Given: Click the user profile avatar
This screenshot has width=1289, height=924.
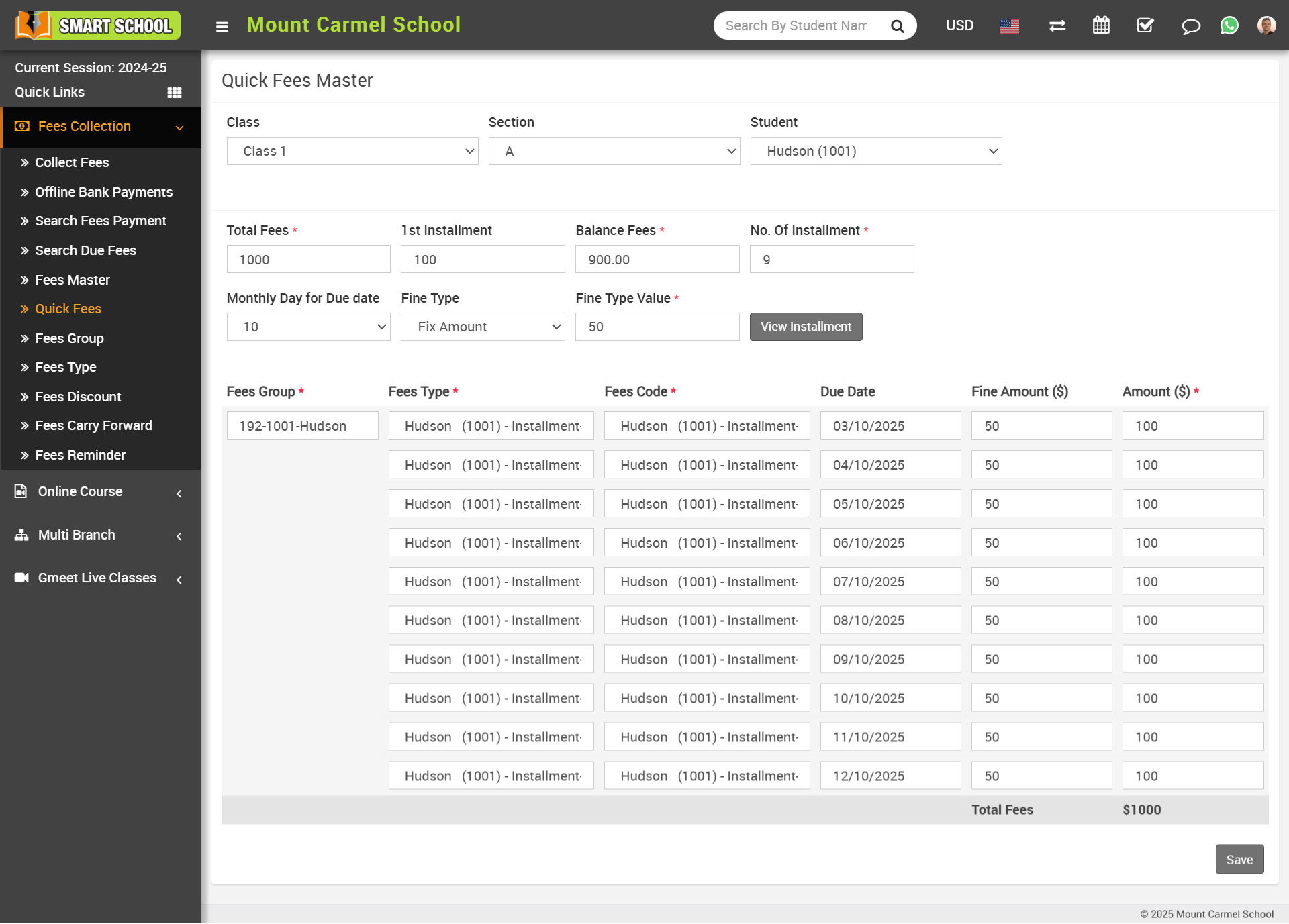Looking at the screenshot, I should [x=1266, y=26].
